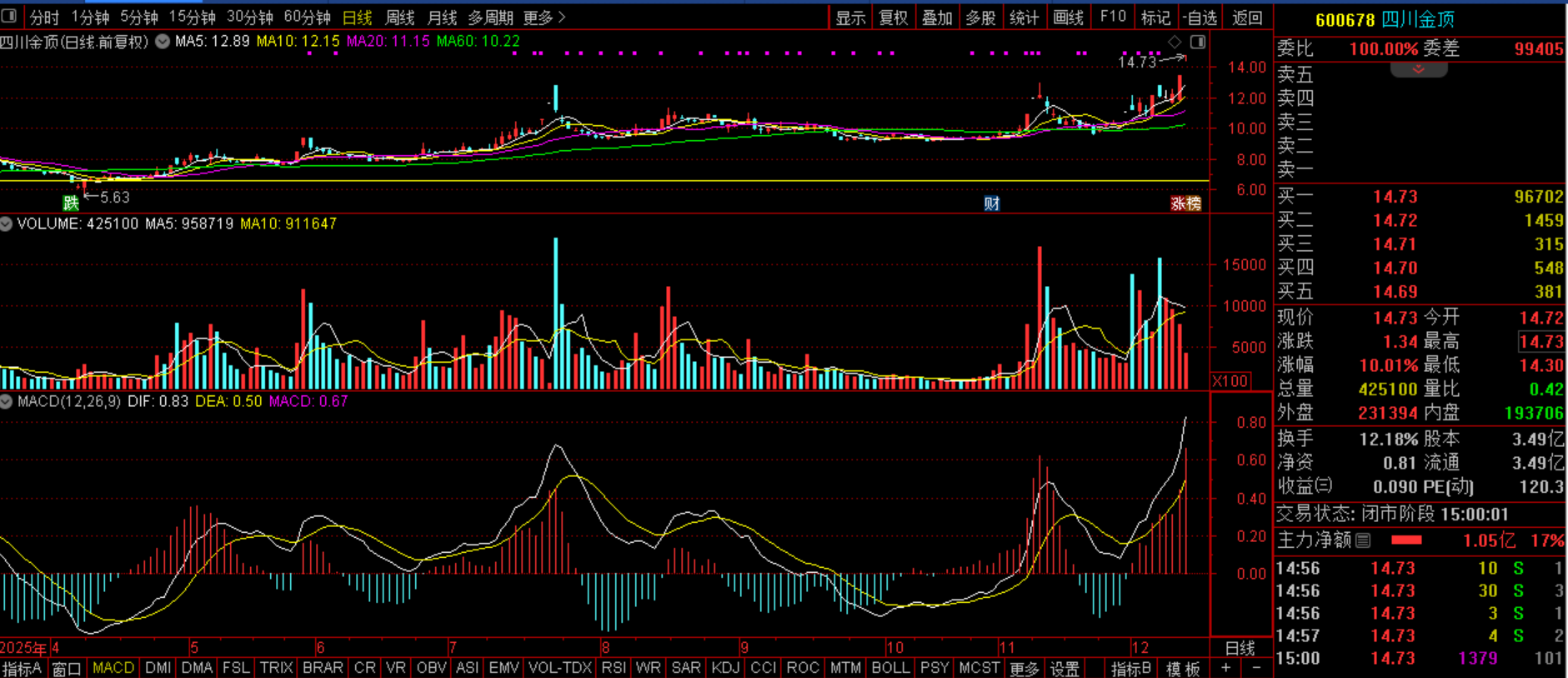1568x678 pixels.
Task: Open the MACD indicator dropdown circle
Action: 6,401
